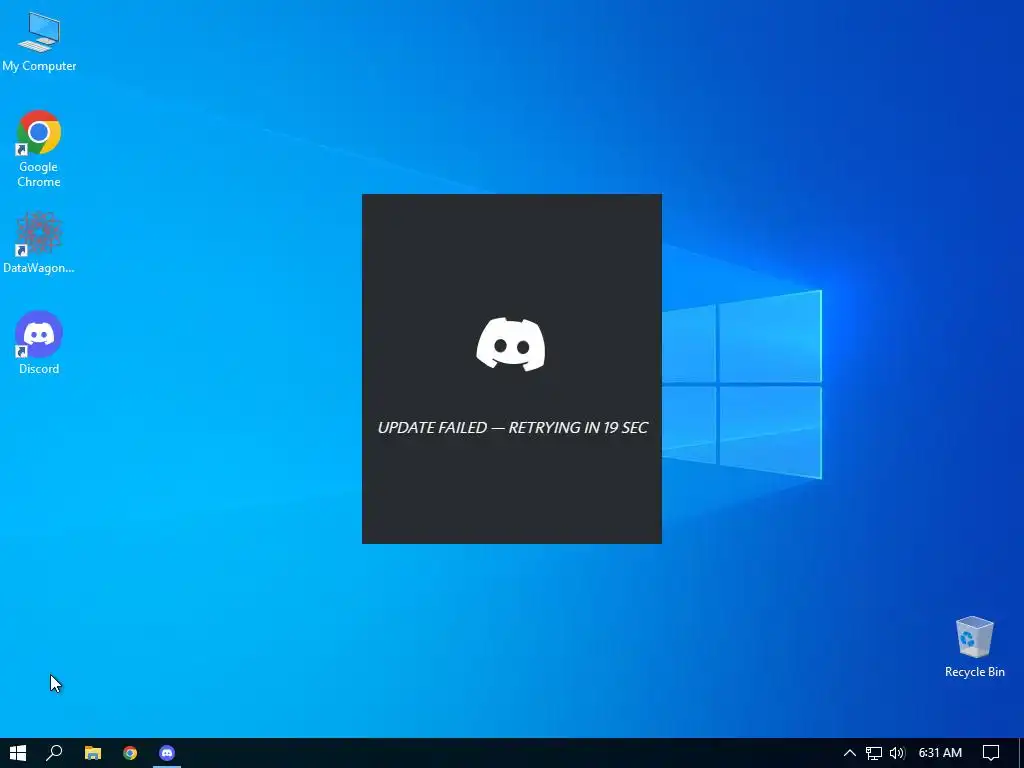Click the Discord logo in updater window
This screenshot has height=768, width=1024.
click(x=511, y=344)
